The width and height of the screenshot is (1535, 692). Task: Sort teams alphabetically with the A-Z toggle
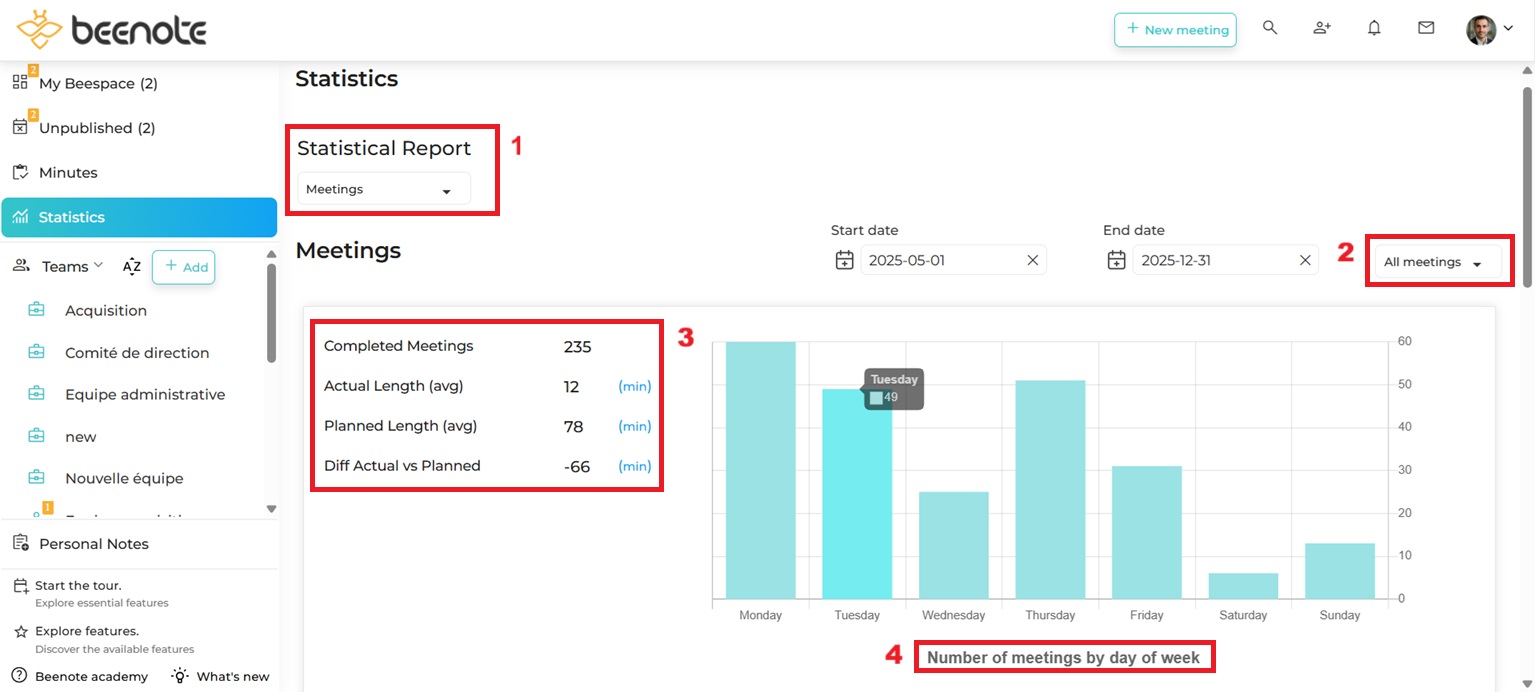[131, 267]
